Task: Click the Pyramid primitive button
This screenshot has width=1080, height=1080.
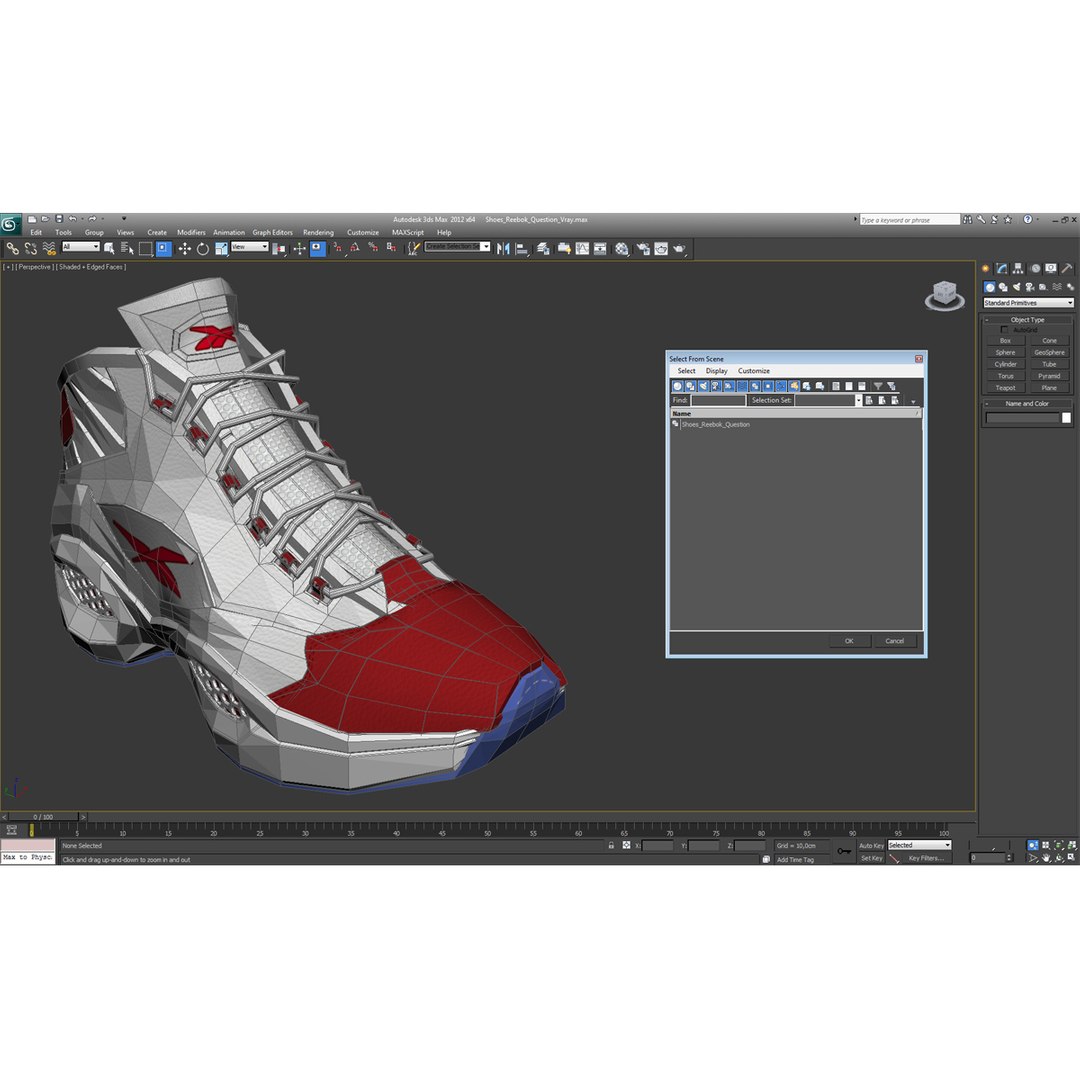Action: 1049,376
